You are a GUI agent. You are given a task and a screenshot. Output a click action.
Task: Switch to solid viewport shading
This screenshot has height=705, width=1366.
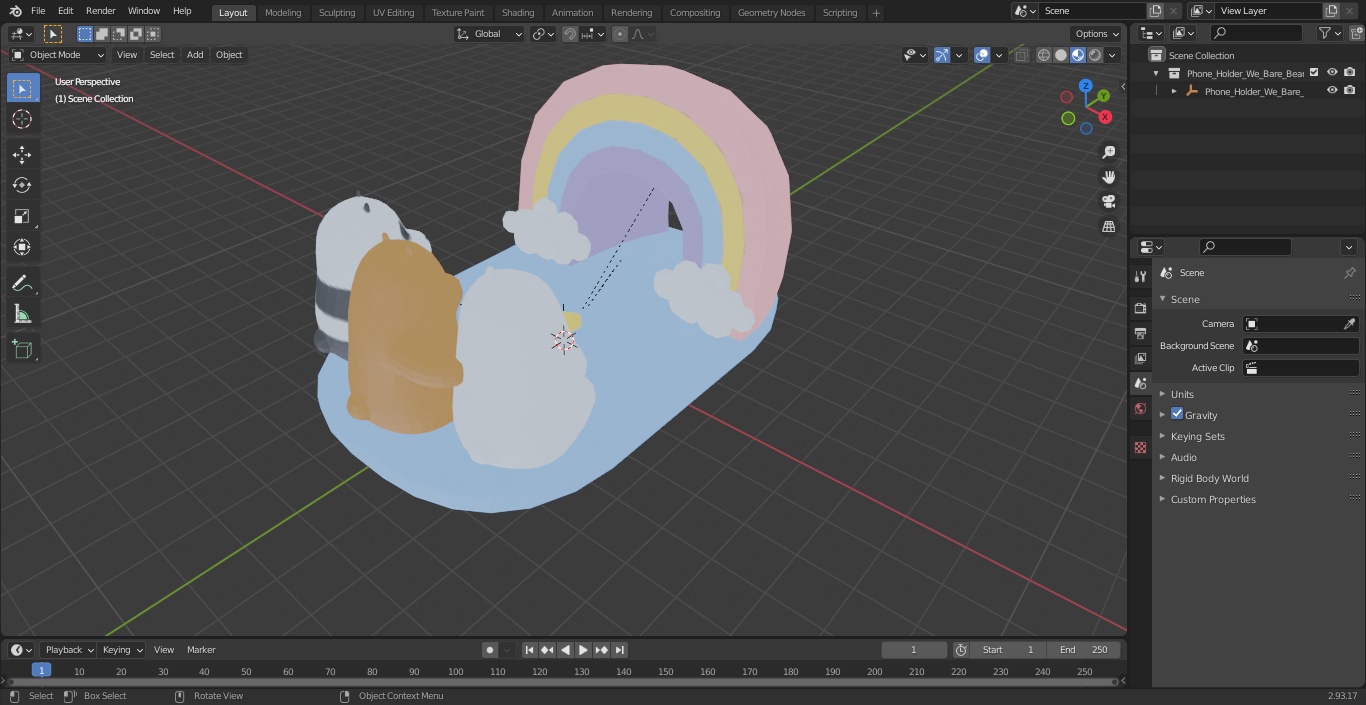tap(1061, 55)
